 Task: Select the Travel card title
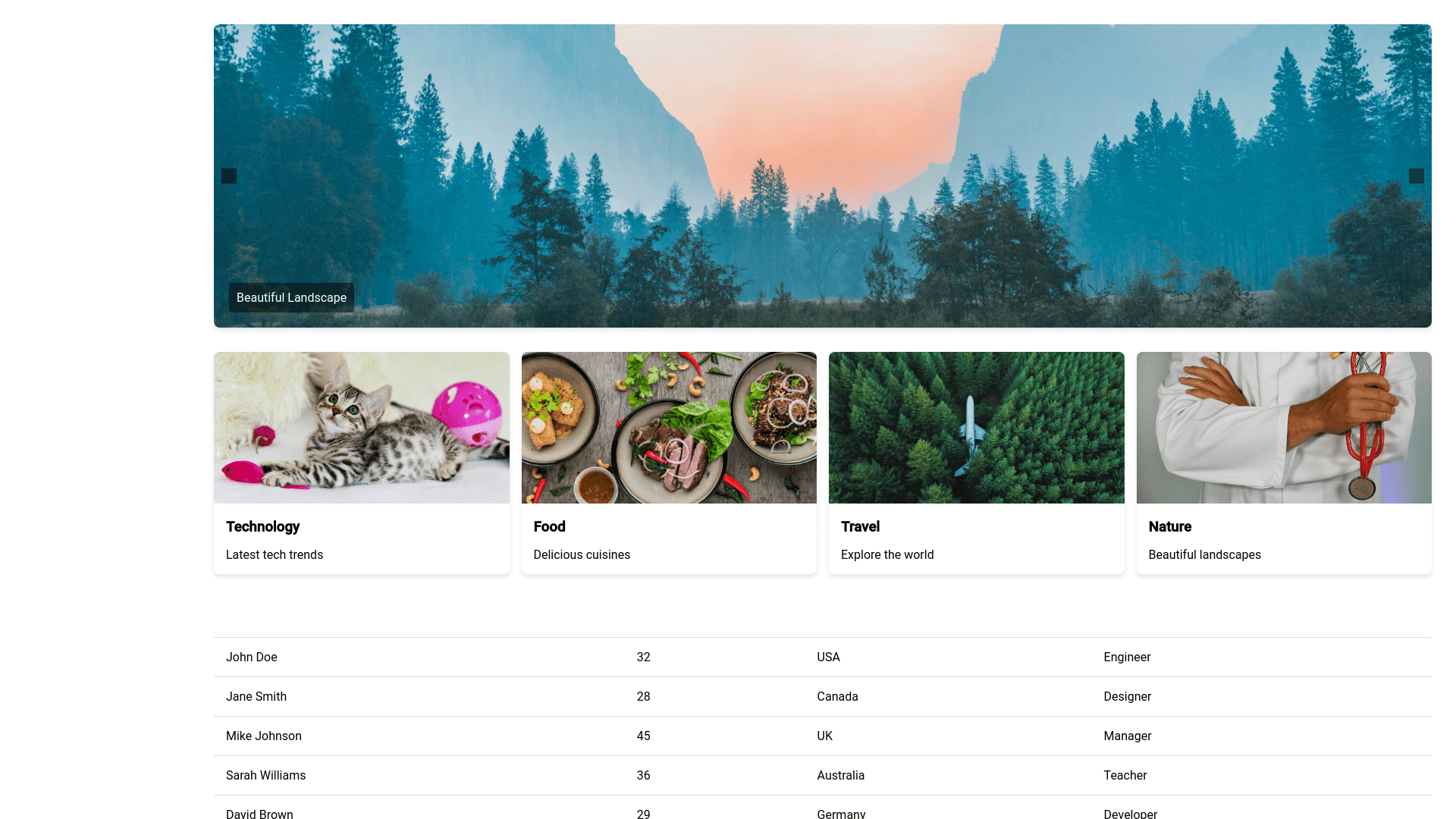point(860,526)
